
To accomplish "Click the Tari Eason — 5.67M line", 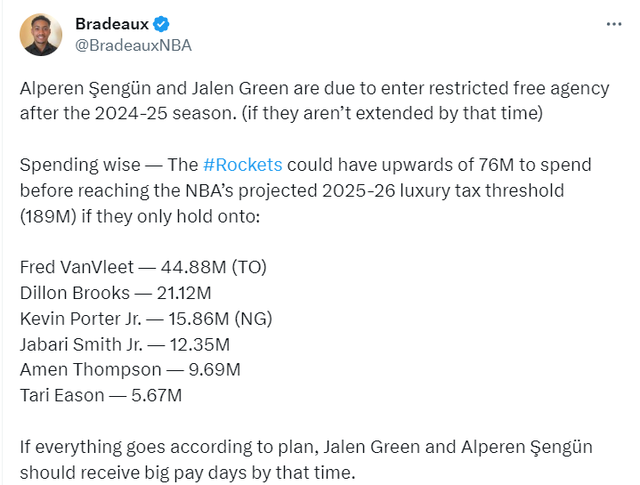I will (x=101, y=396).
